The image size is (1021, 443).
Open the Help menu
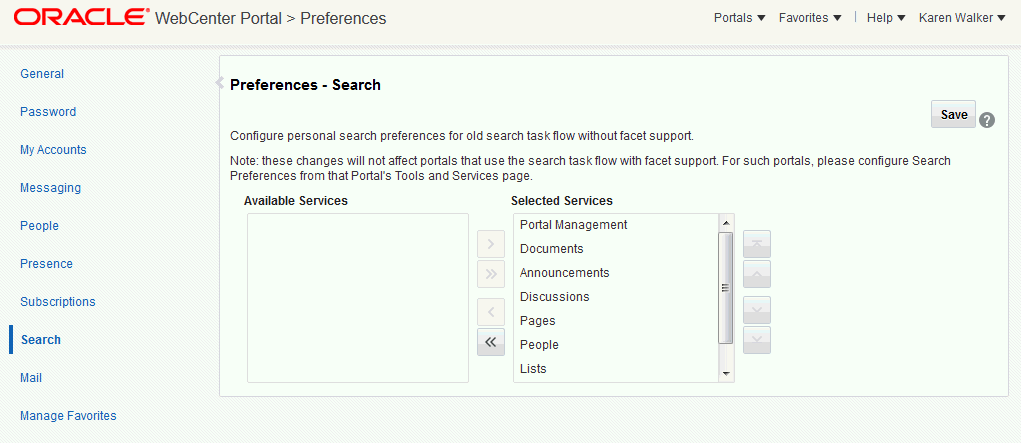point(886,18)
